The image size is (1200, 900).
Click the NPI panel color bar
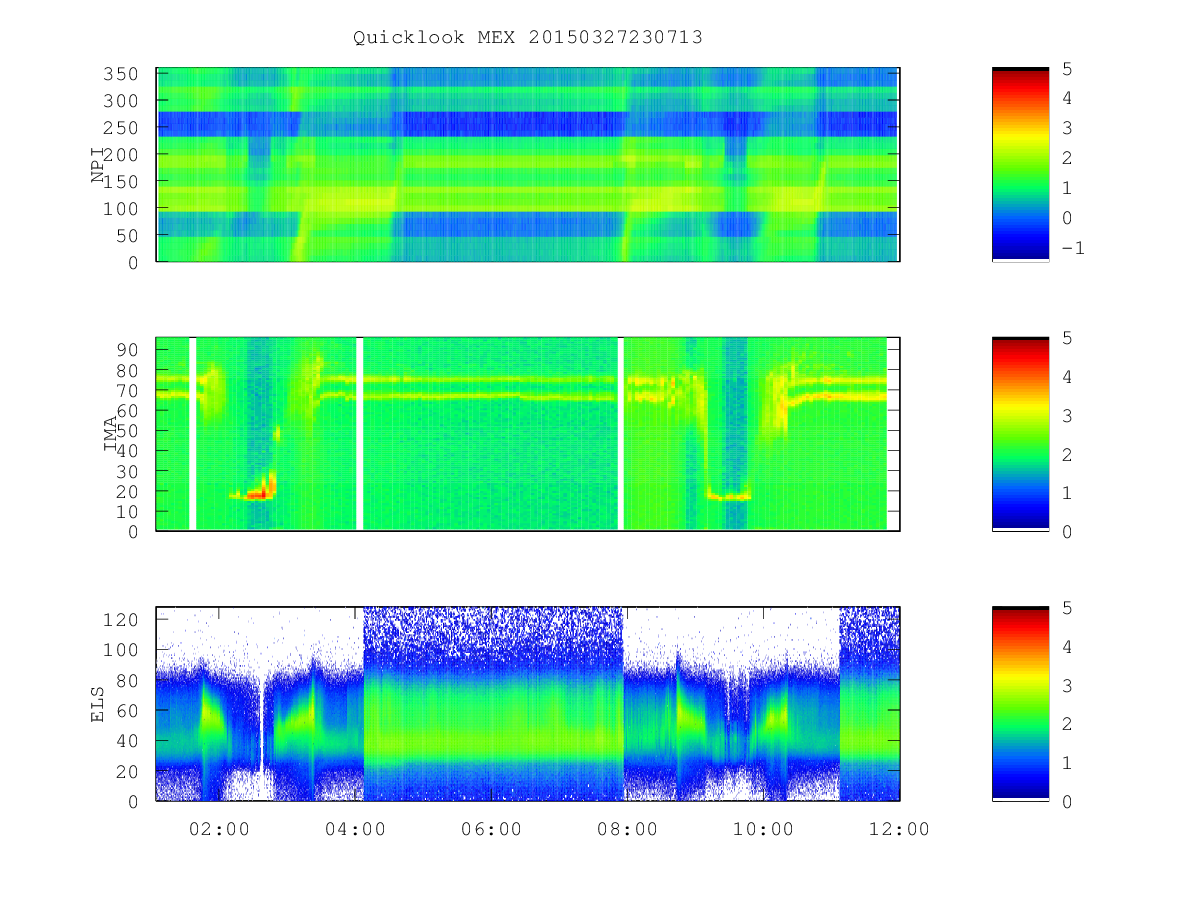1020,165
